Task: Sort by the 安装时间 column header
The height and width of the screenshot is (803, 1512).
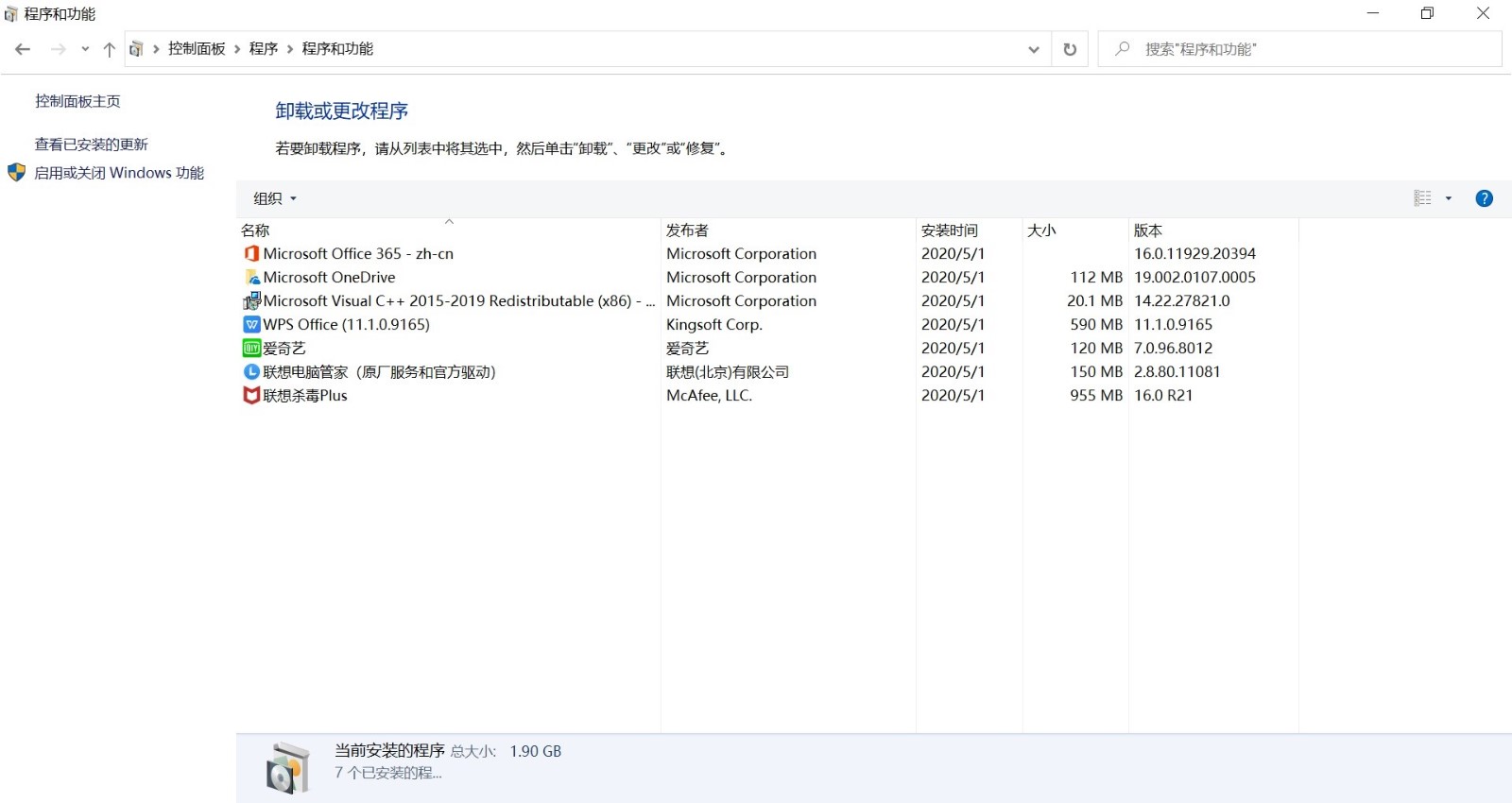Action: click(x=970, y=231)
